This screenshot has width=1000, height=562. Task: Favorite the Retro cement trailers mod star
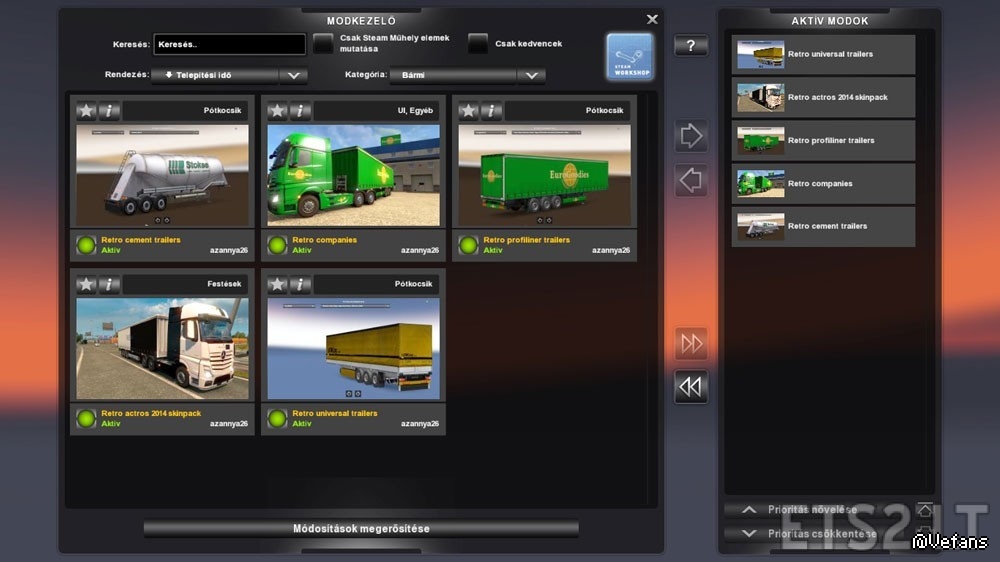86,110
